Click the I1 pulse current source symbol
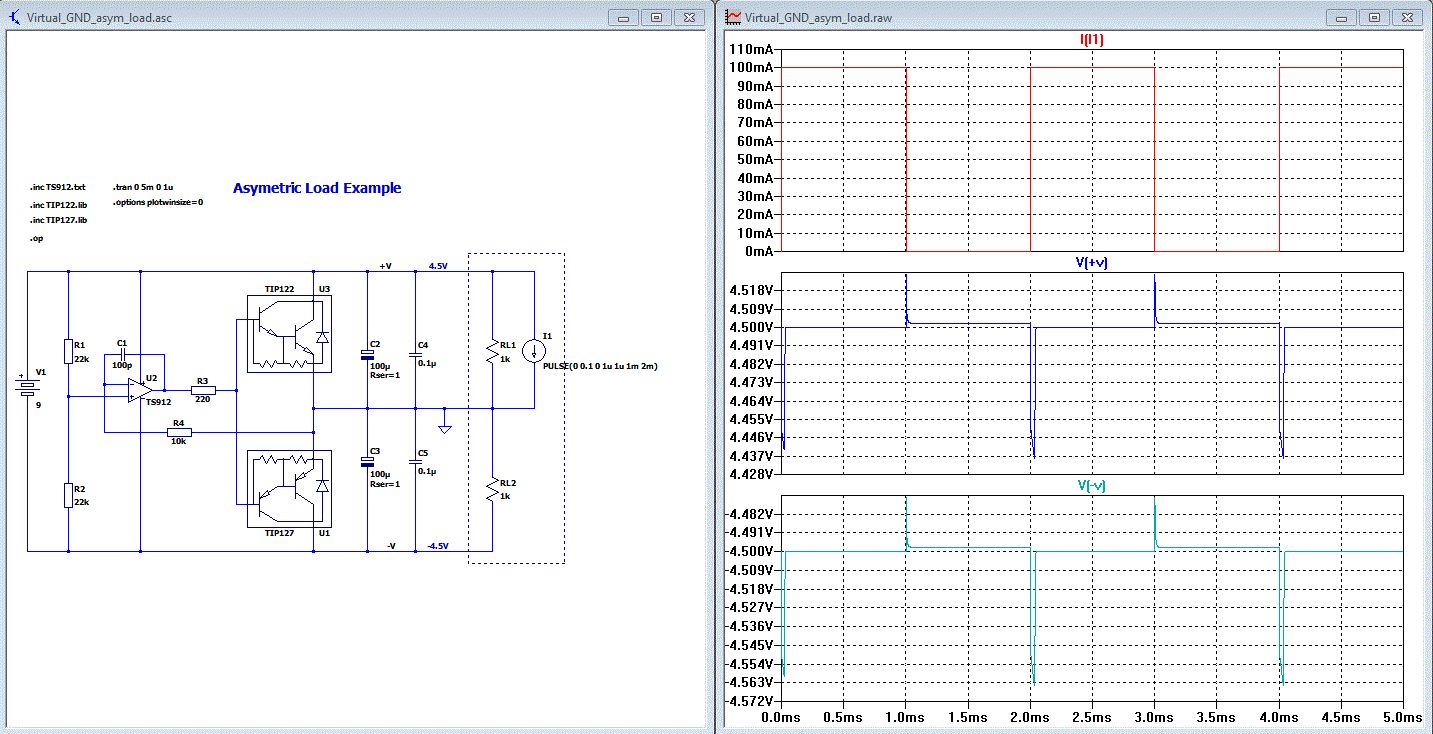1433x734 pixels. pos(534,351)
